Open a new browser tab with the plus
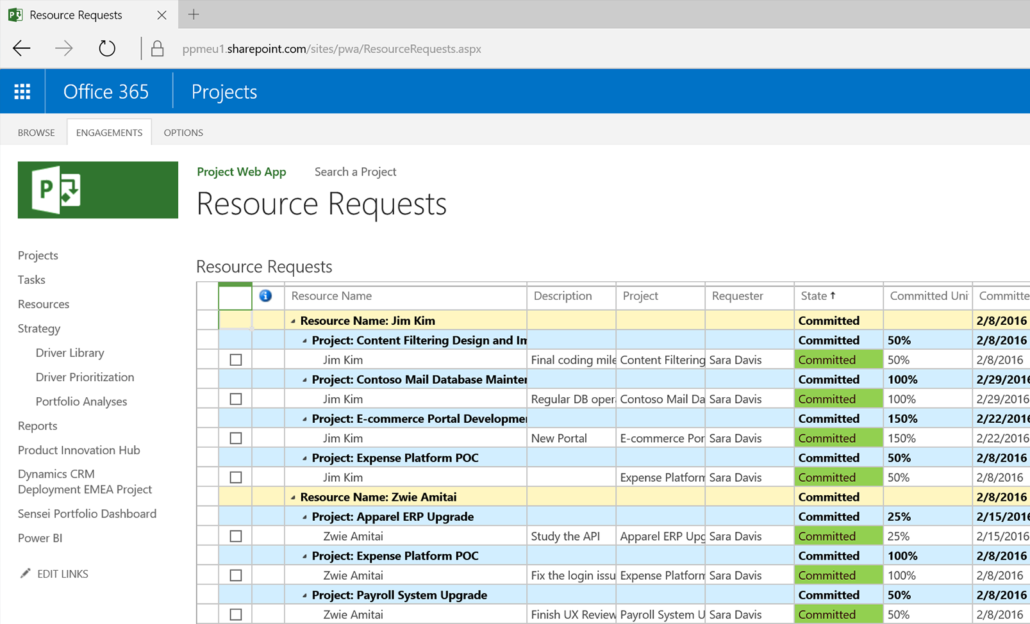Screen dimensions: 1030x624 pyautogui.click(x=194, y=14)
